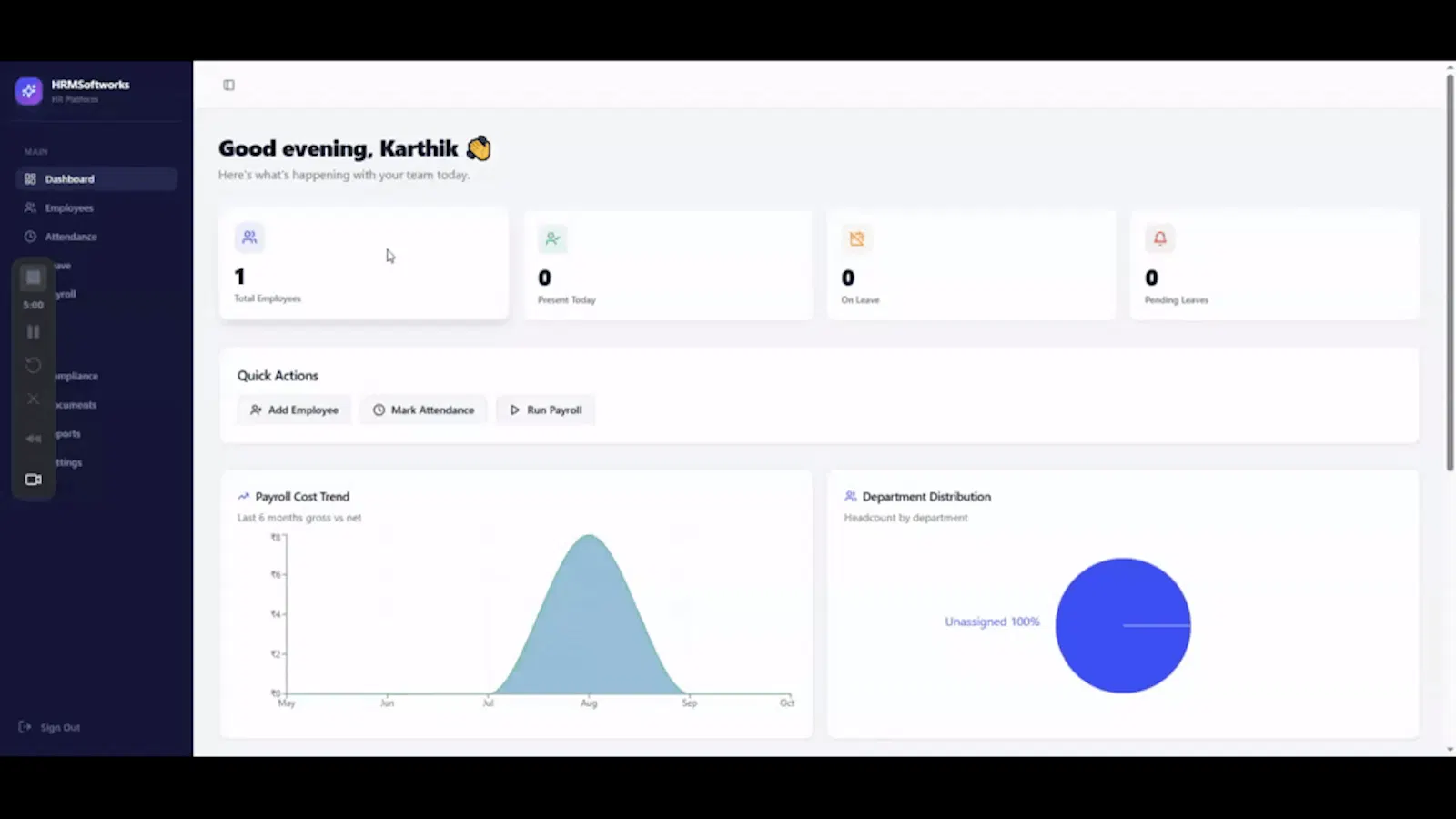Open the Total Employees card
The height and width of the screenshot is (819, 1456).
click(364, 264)
